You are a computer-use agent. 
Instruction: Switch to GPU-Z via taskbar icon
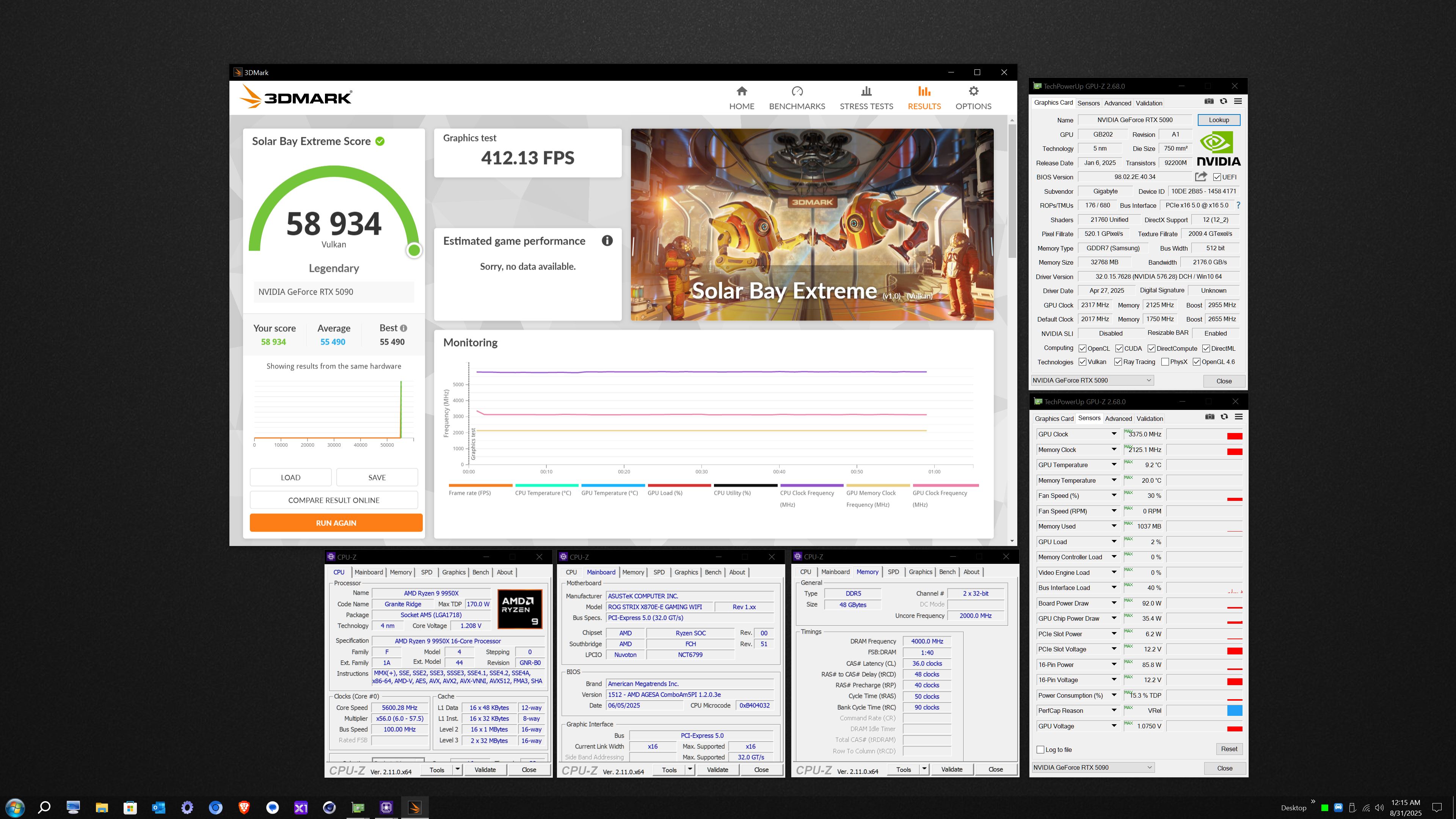pos(358,807)
